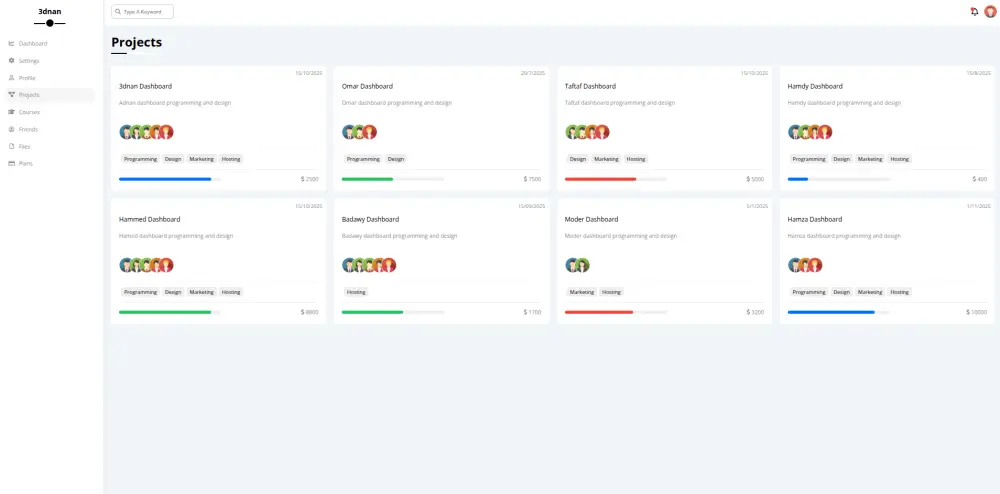The height and width of the screenshot is (494, 1000).
Task: Click the red avatar on Hammed Dashboard card
Action: [x=166, y=265]
